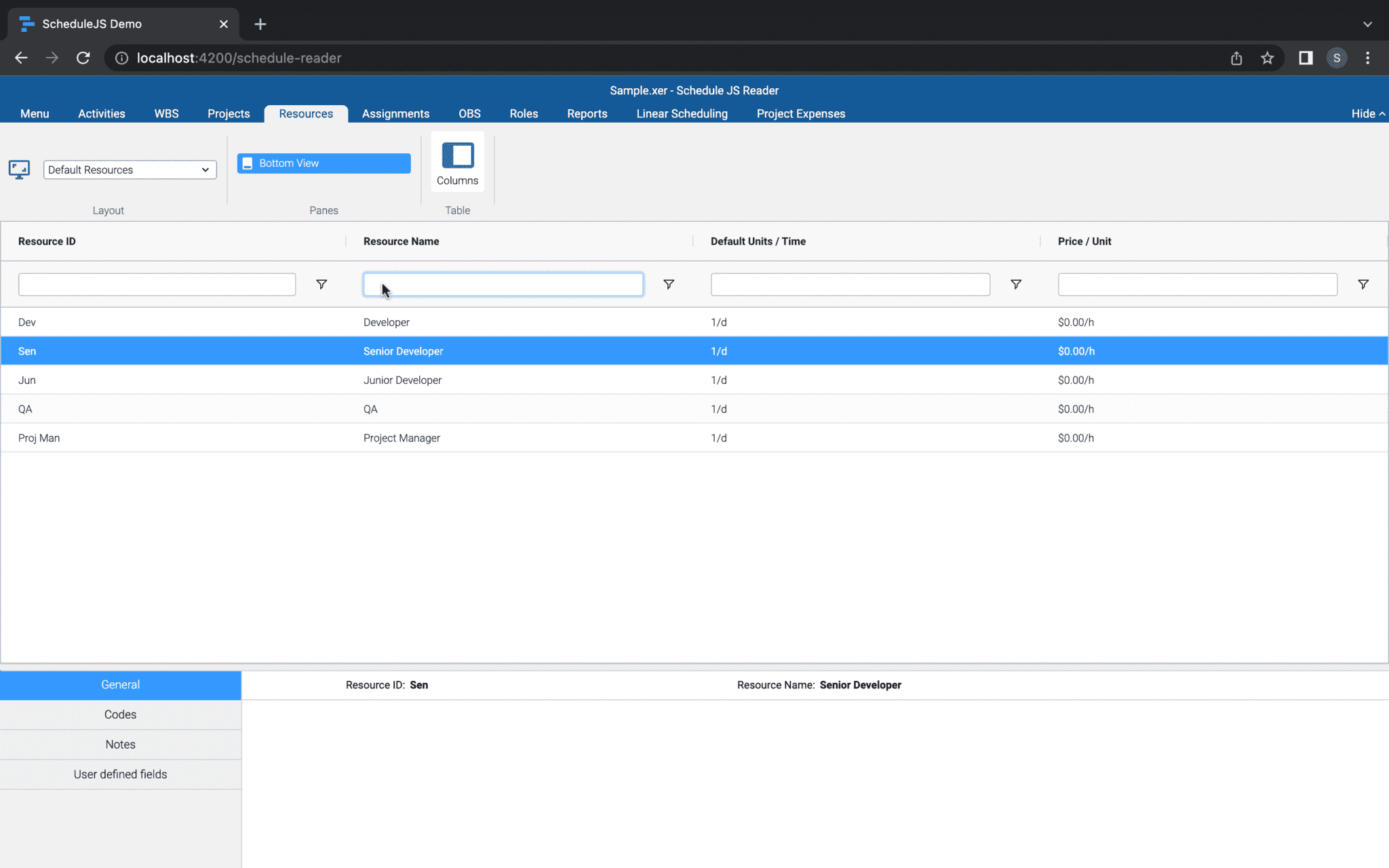Reload the page with the refresh icon
This screenshot has height=868, width=1389.
tap(83, 58)
